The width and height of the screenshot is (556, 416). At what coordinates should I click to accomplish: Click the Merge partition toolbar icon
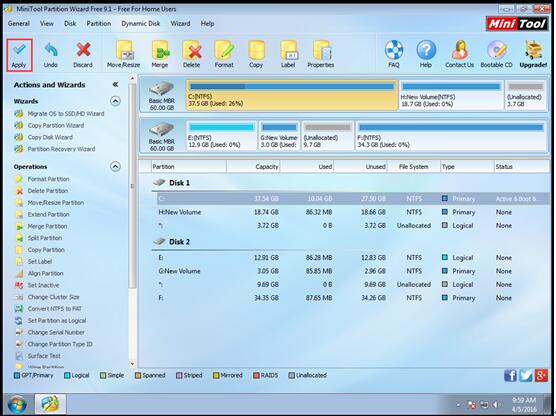pyautogui.click(x=160, y=54)
